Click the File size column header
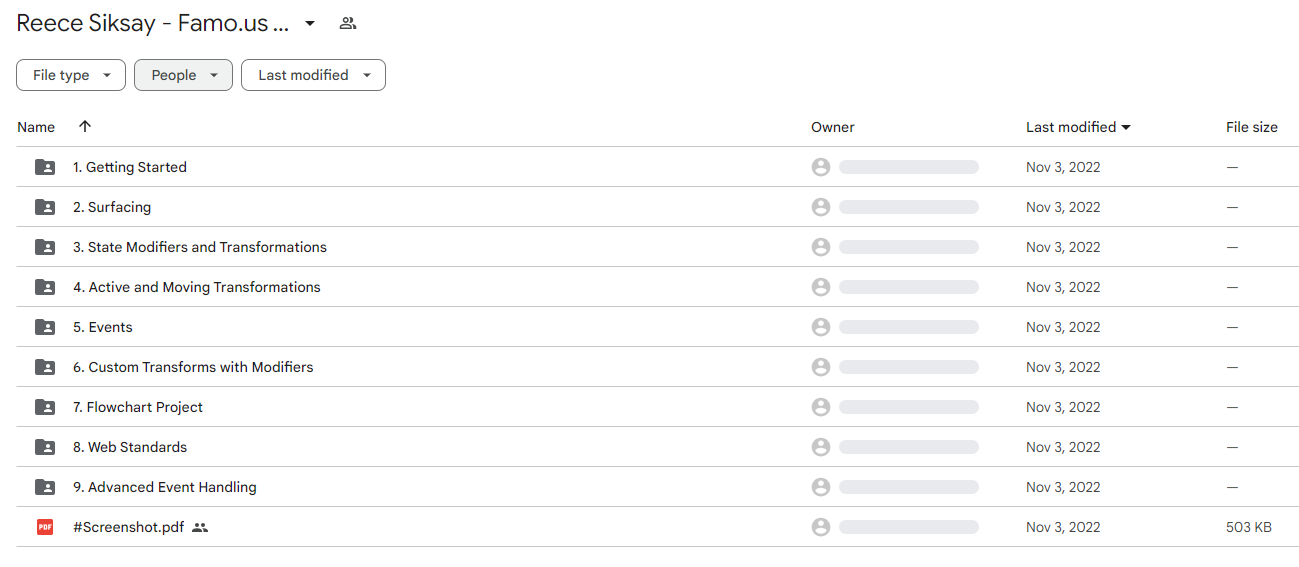Screen dimensions: 1299x567 click(x=1252, y=127)
